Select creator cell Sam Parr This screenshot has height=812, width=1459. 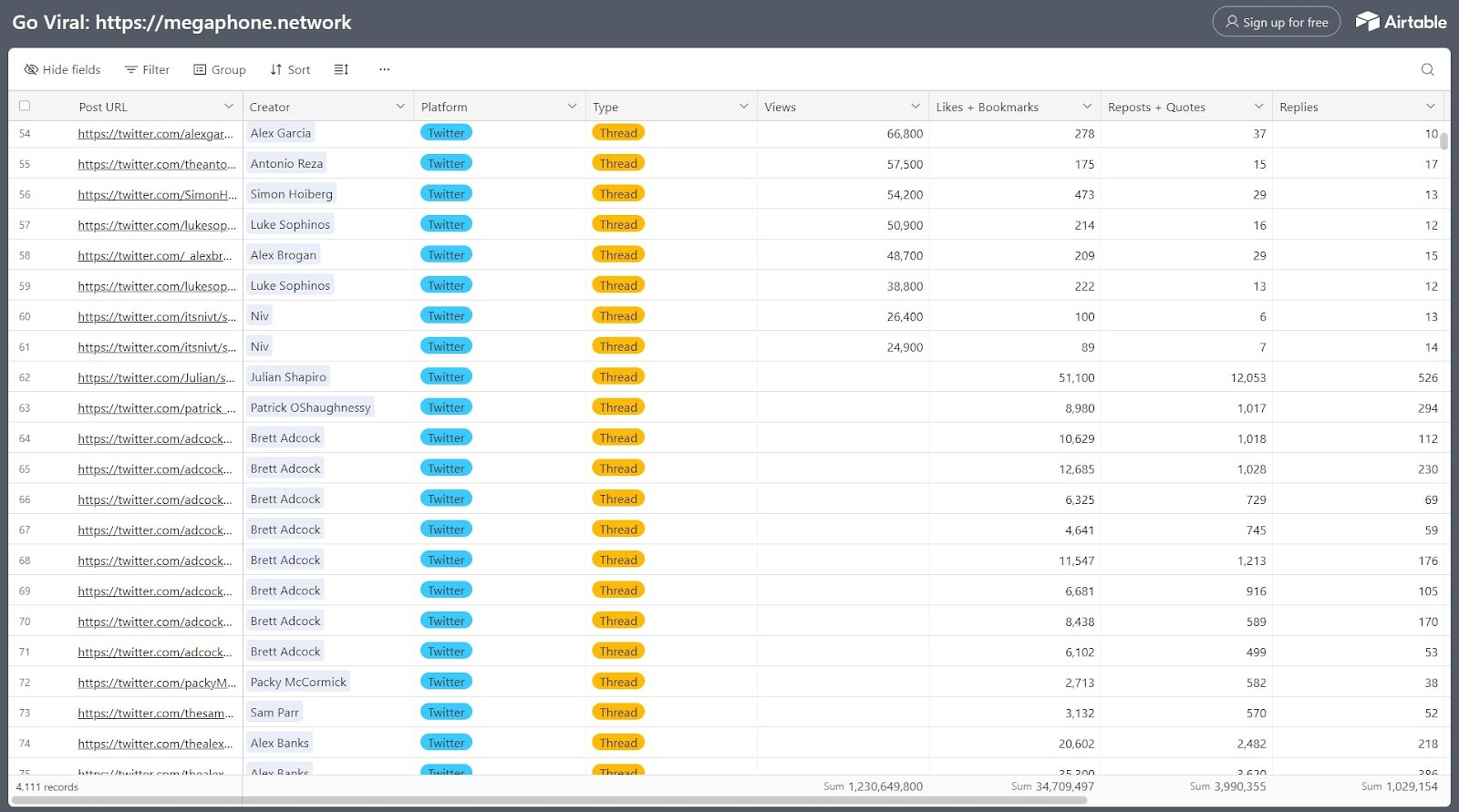point(274,713)
